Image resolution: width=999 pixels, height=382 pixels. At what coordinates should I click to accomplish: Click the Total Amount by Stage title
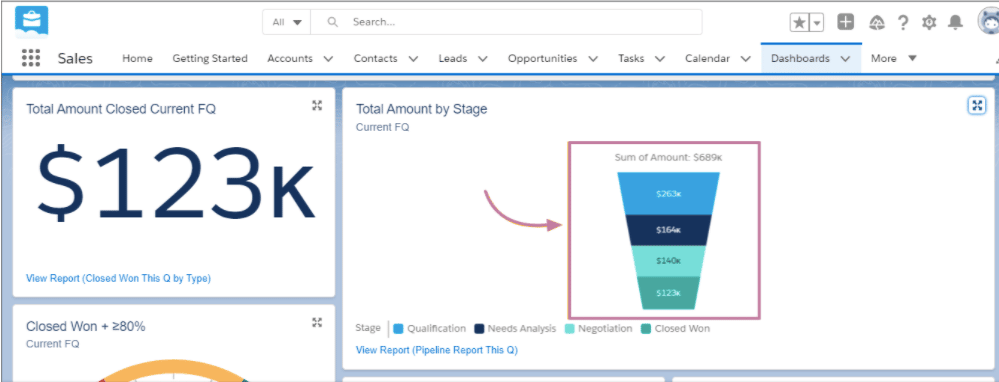pos(422,109)
